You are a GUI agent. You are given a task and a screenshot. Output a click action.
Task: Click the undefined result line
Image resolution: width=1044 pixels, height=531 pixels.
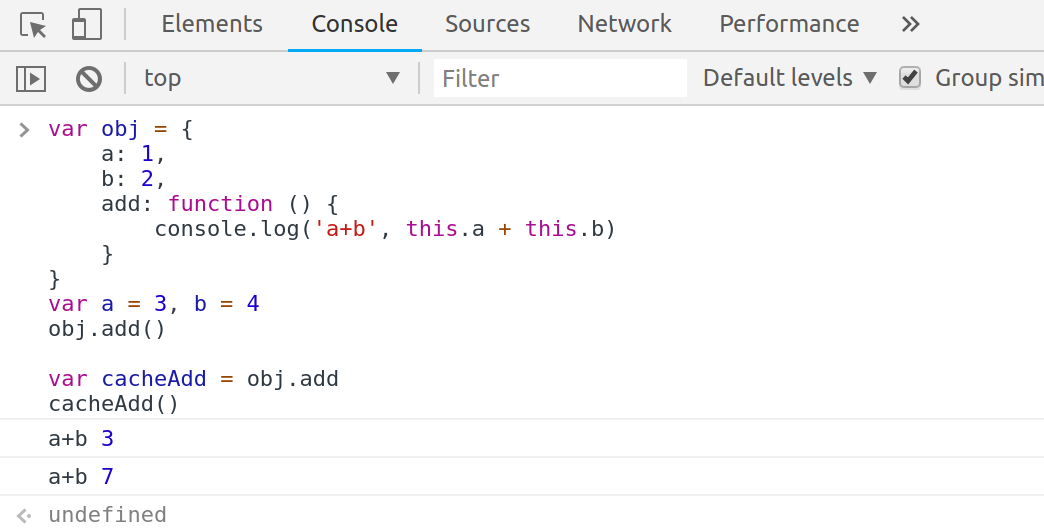point(107,515)
